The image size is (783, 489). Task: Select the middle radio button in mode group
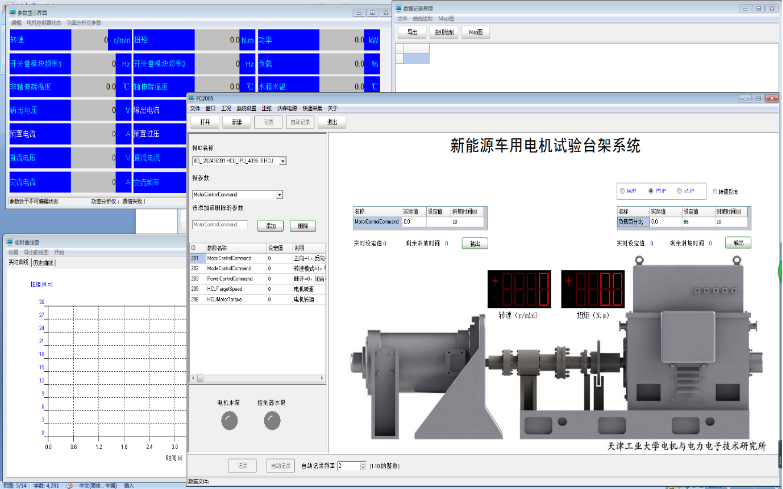651,190
